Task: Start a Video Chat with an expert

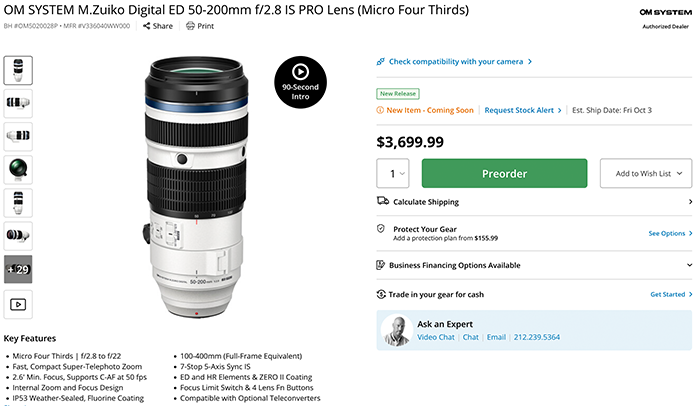Action: pyautogui.click(x=435, y=337)
